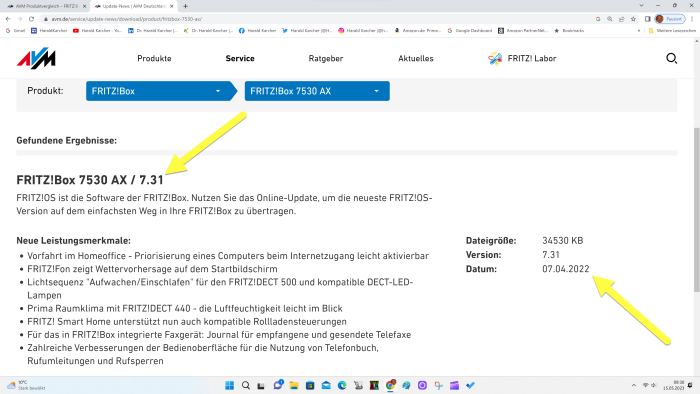Close the Update-News tab
The height and width of the screenshot is (394, 700).
point(171,6)
